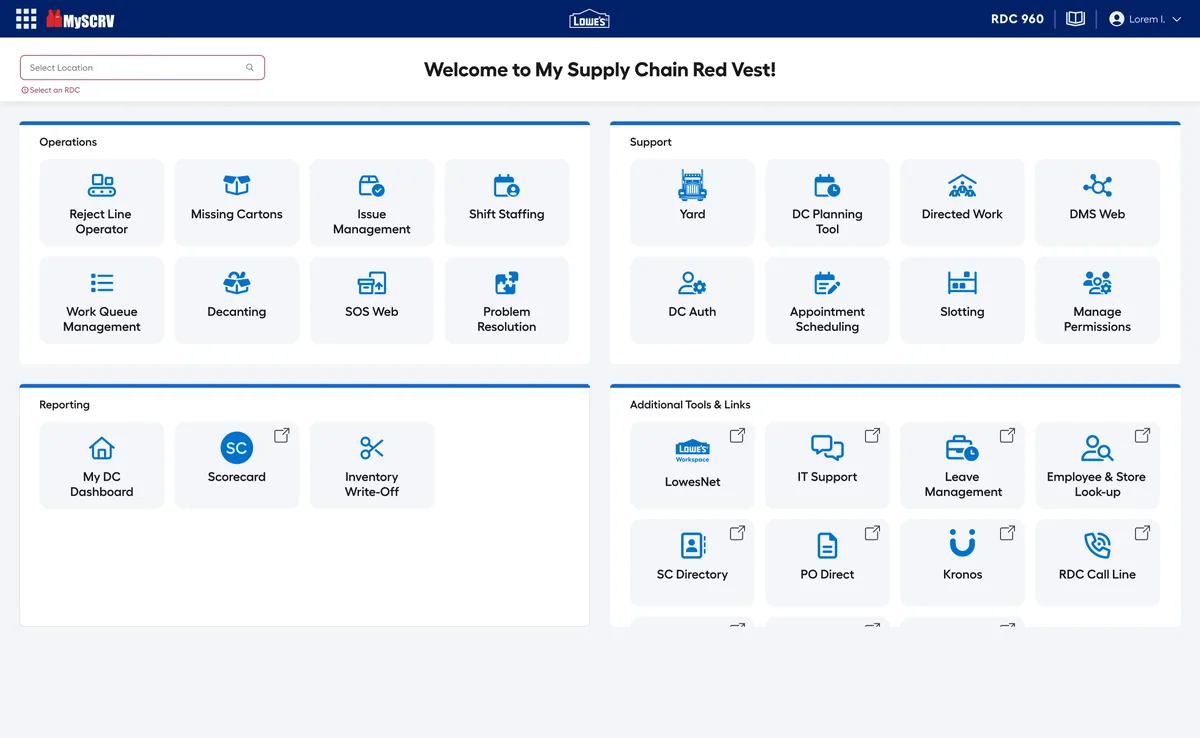Open the DC Auth tile
Screen dimensions: 1200x738
click(692, 300)
